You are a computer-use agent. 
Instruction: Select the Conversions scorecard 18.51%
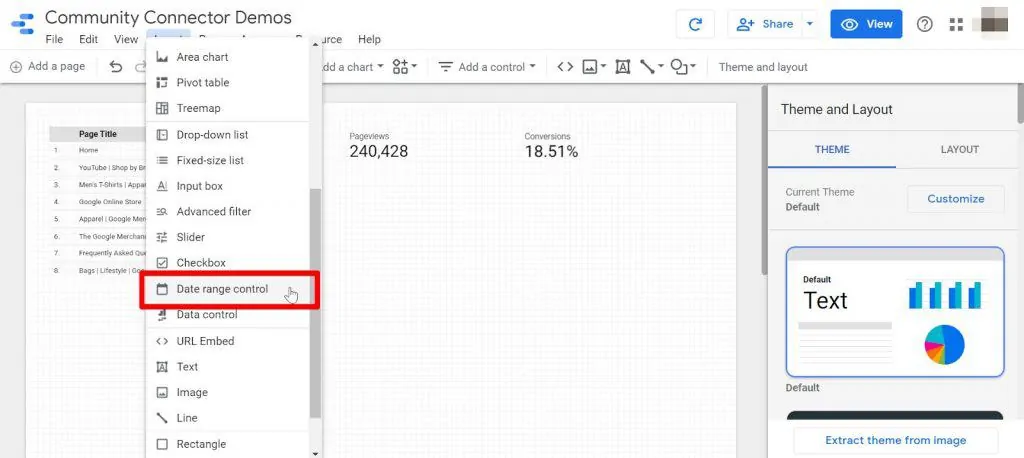click(x=551, y=146)
